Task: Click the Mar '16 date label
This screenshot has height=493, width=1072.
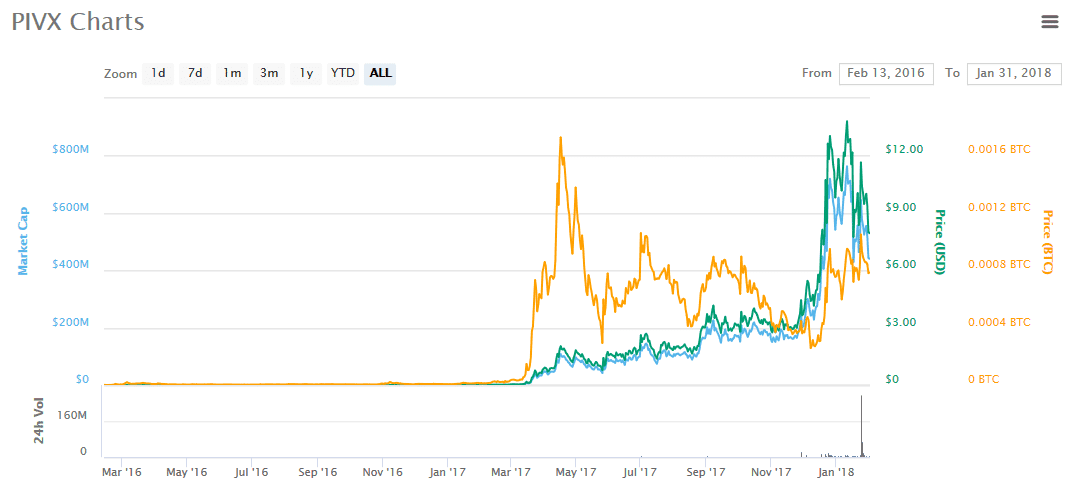Action: [x=122, y=472]
